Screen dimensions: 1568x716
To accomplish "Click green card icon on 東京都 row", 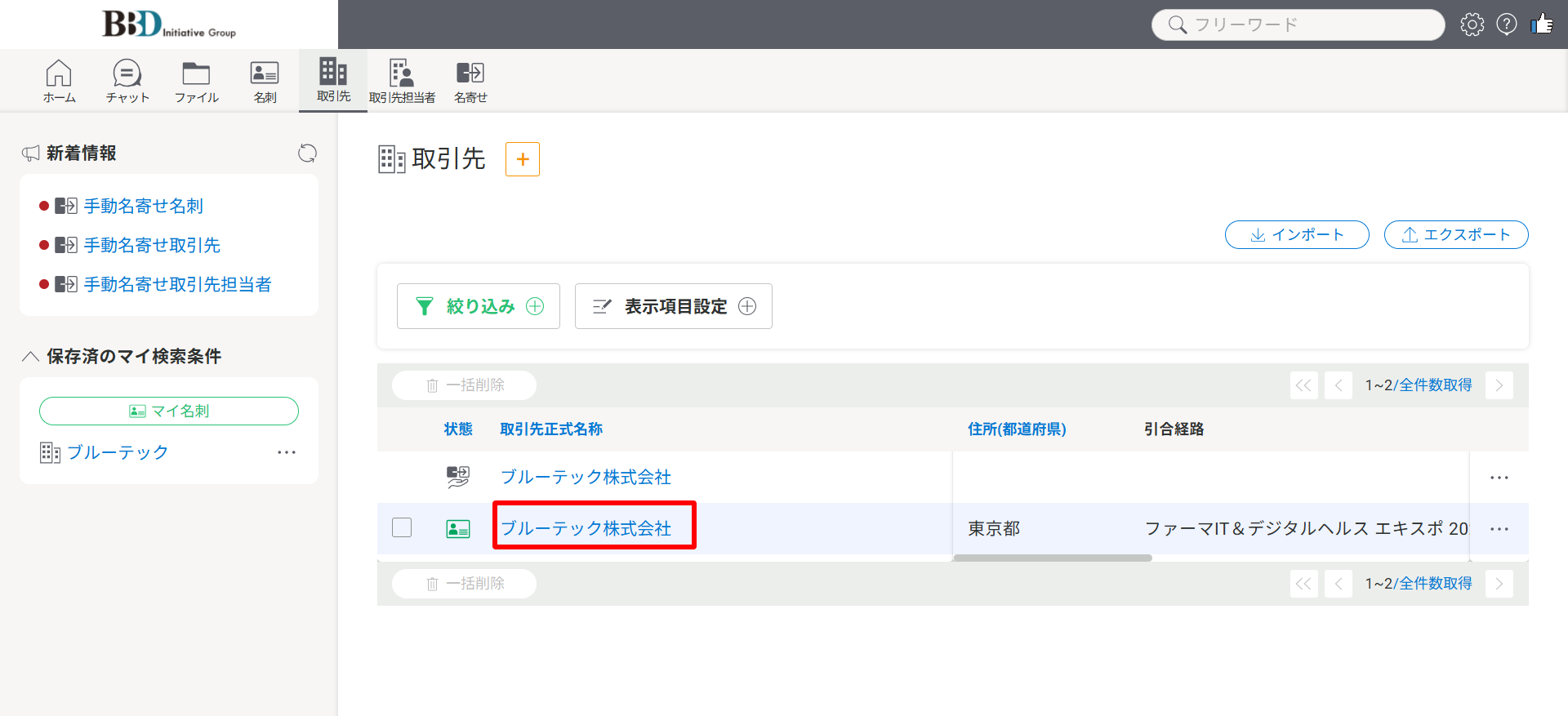I will click(x=458, y=529).
